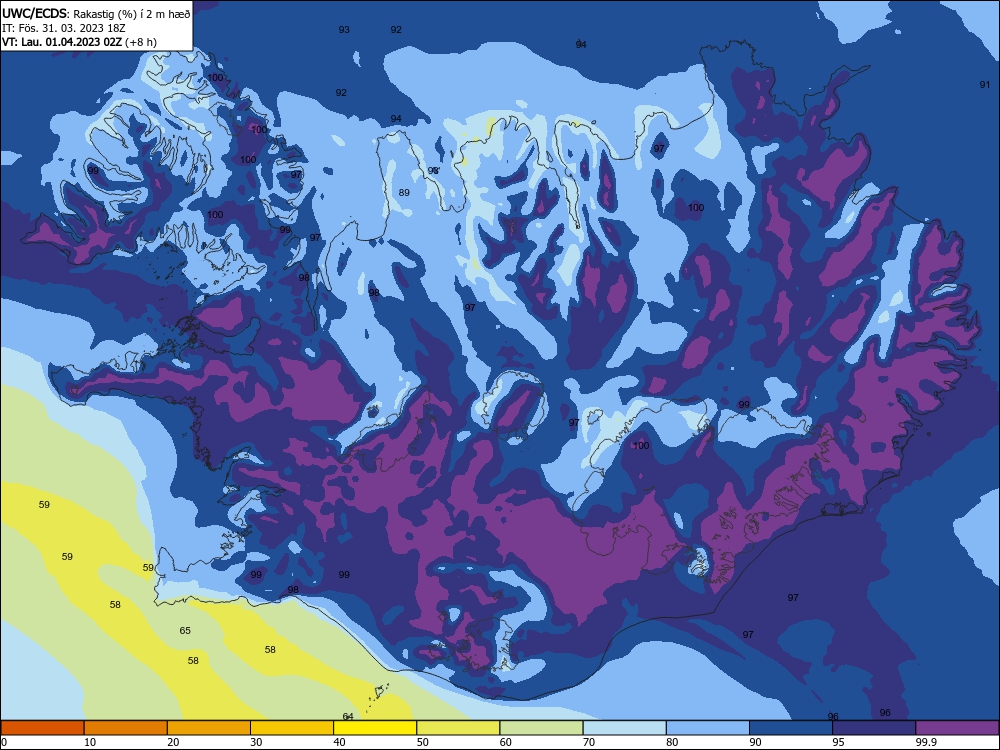Click the legend tick label '95'
This screenshot has width=1000, height=750.
click(x=839, y=742)
